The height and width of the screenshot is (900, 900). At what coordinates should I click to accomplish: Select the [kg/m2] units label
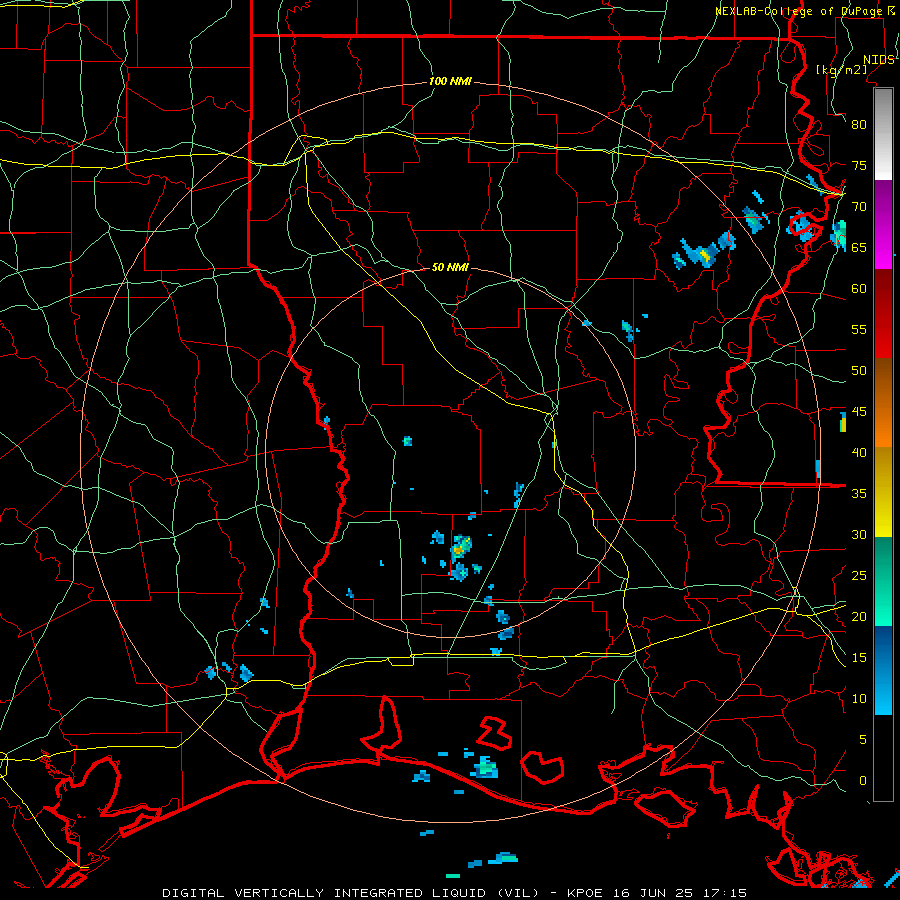(841, 70)
